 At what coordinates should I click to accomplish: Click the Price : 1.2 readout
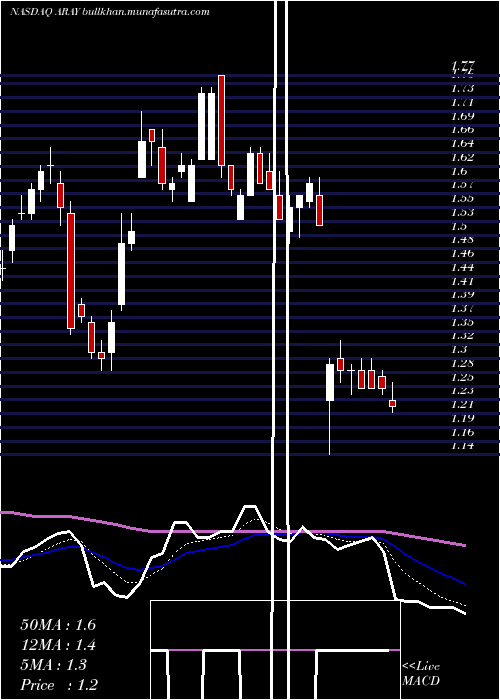(x=59, y=684)
